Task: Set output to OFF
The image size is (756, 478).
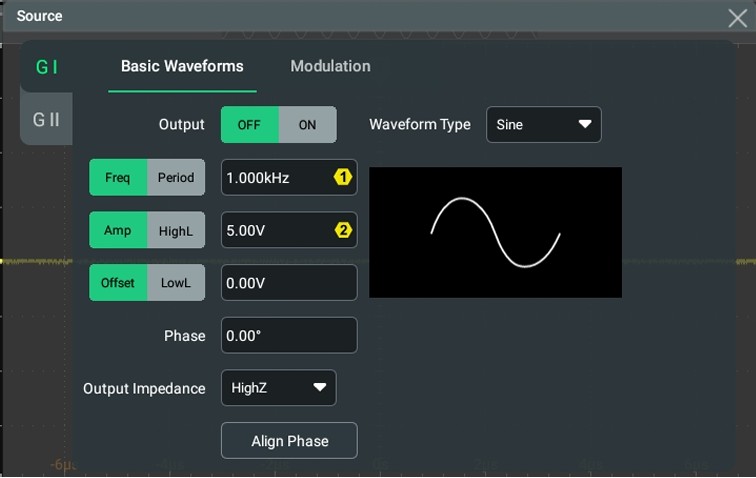Action: coord(250,125)
